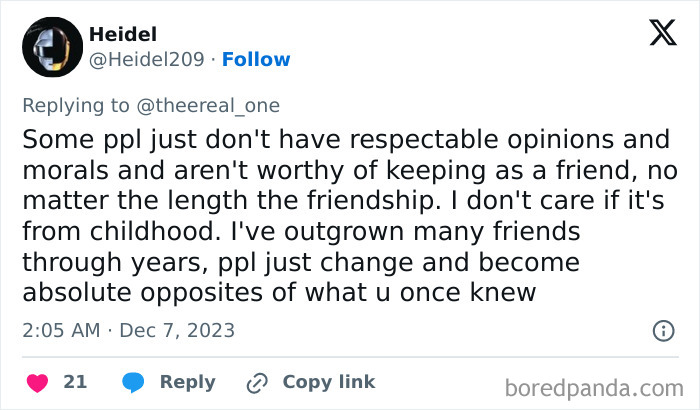Like the tweet with the heart icon
The image size is (700, 410).
36,383
